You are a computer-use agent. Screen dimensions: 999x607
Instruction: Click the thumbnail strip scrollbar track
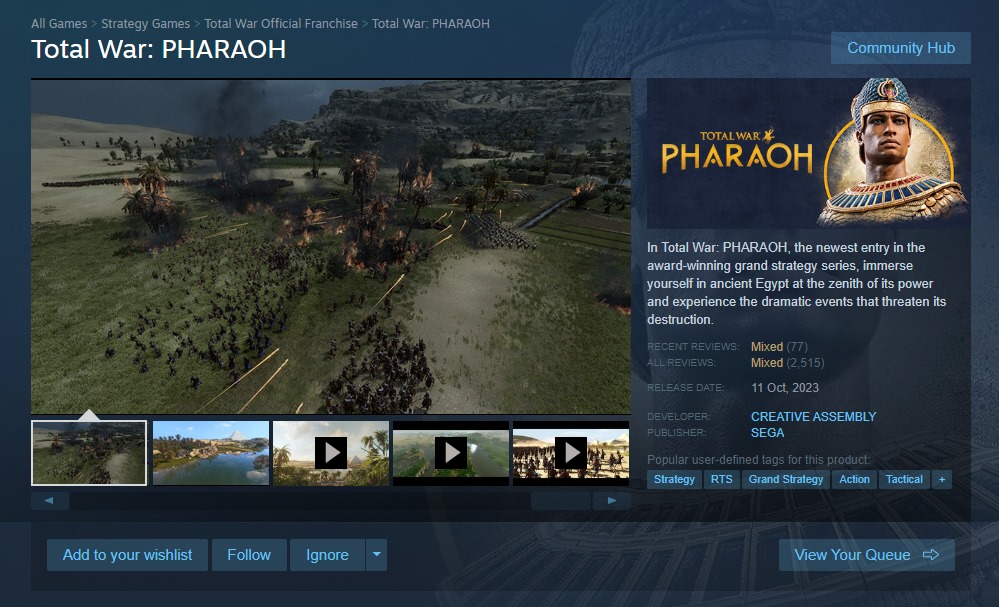[x=299, y=501]
